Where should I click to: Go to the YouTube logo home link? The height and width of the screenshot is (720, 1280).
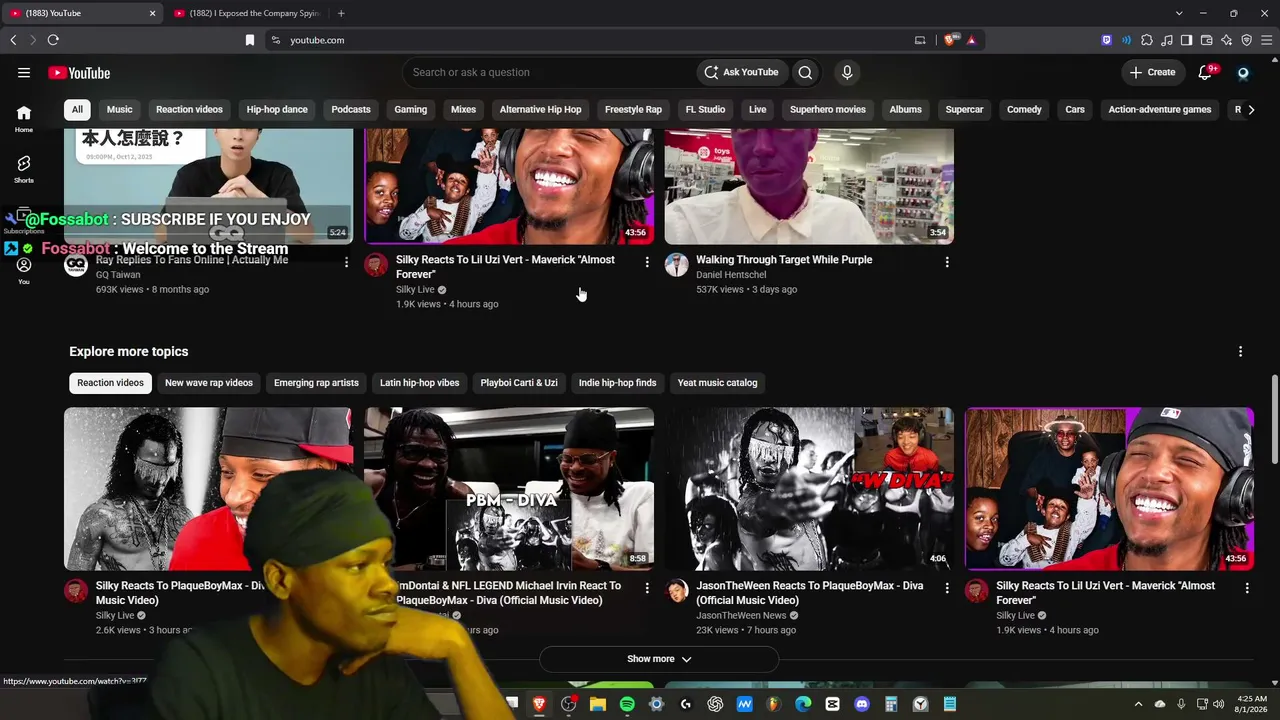(x=79, y=72)
